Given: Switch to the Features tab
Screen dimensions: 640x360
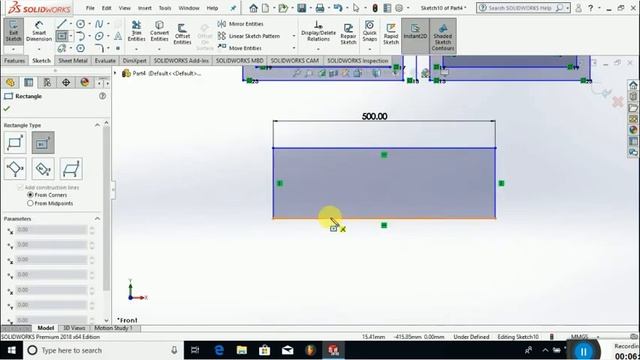Looking at the screenshot, I should [x=15, y=60].
